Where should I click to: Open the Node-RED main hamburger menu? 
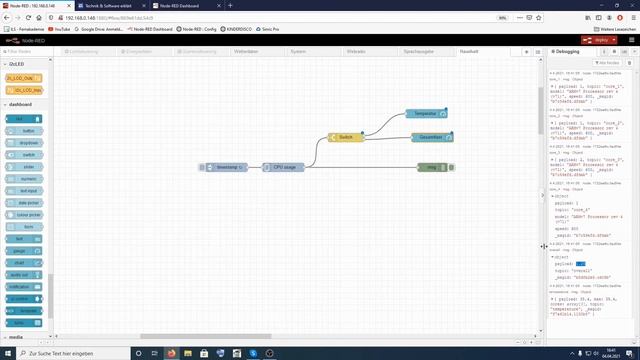631,40
